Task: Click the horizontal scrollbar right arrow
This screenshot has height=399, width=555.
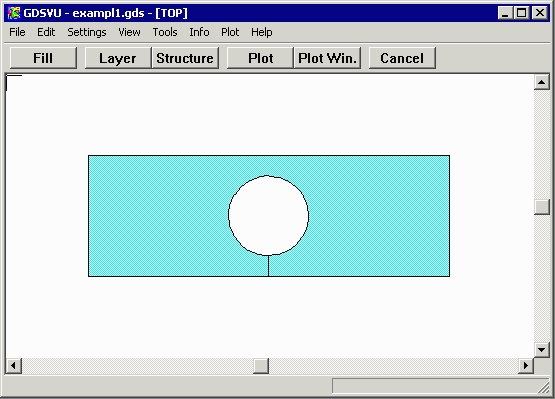Action: pyautogui.click(x=526, y=365)
